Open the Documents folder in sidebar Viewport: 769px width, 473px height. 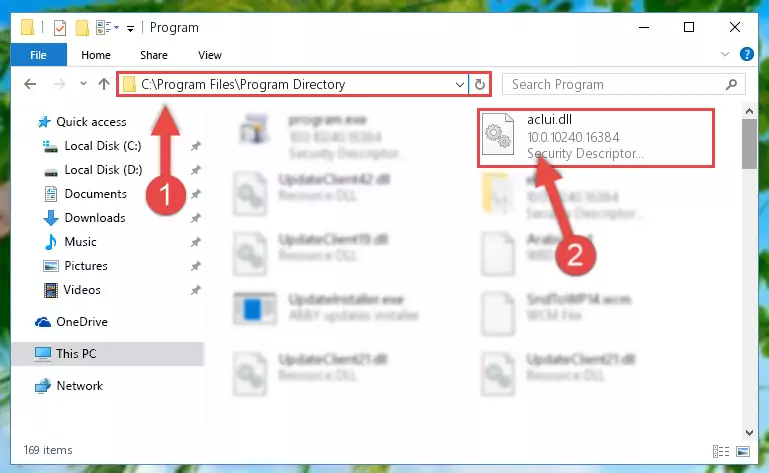tap(95, 194)
